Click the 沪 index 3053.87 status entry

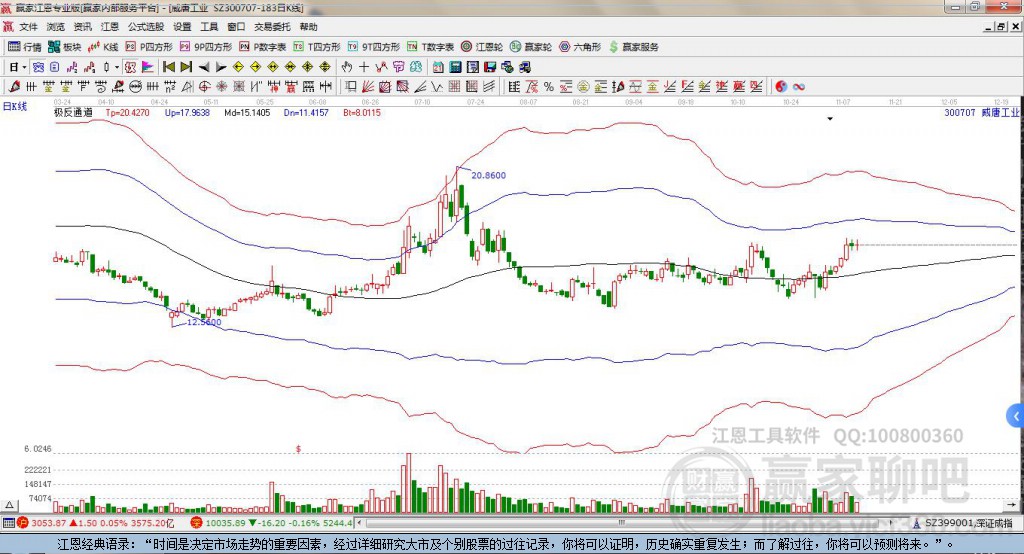[x=95, y=523]
